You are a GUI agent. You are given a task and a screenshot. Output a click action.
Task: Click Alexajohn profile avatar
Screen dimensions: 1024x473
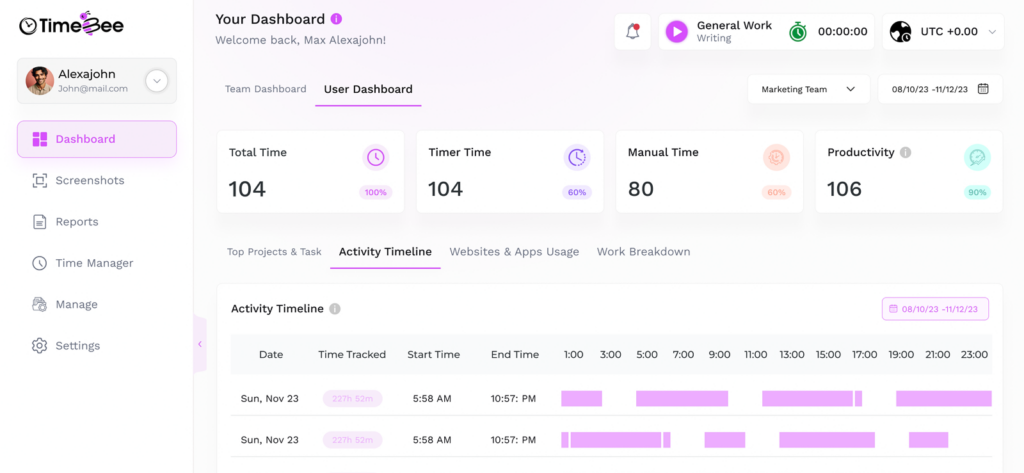[40, 80]
